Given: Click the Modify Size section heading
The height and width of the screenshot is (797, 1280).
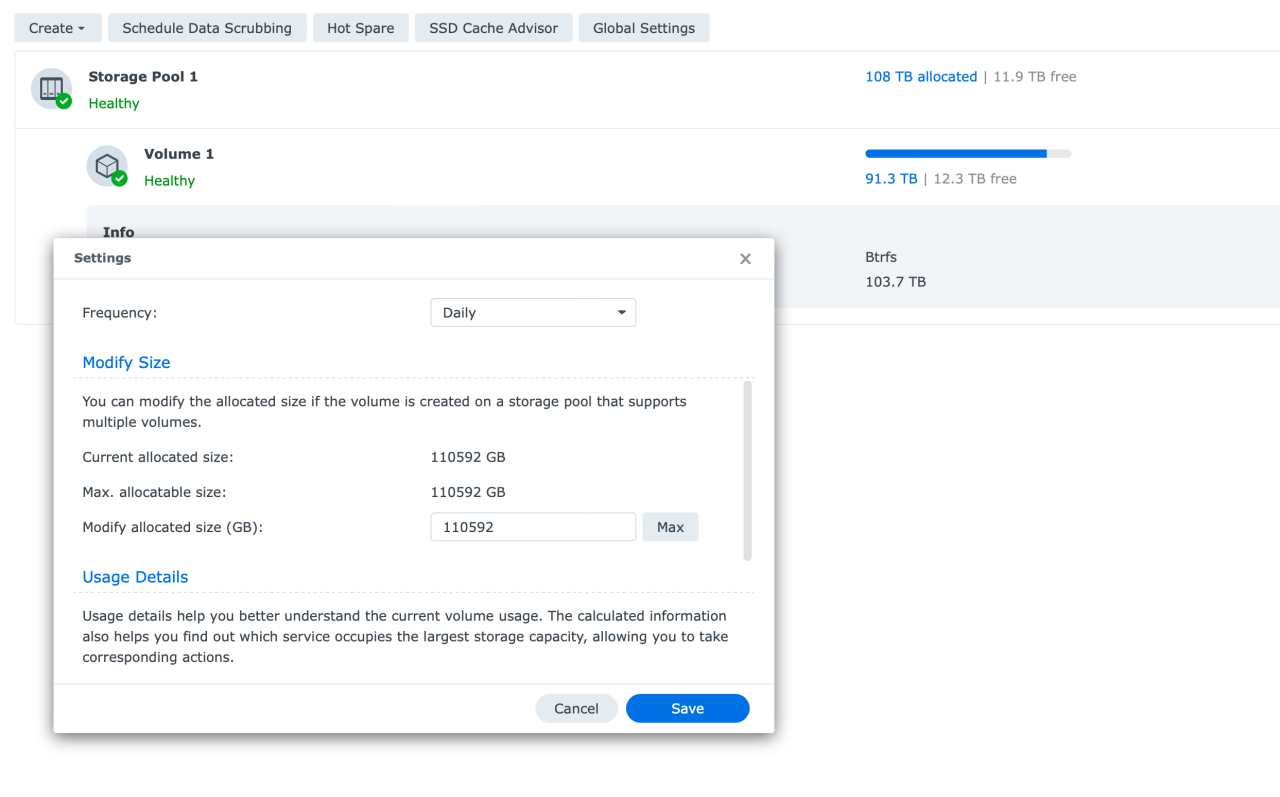Looking at the screenshot, I should (126, 362).
